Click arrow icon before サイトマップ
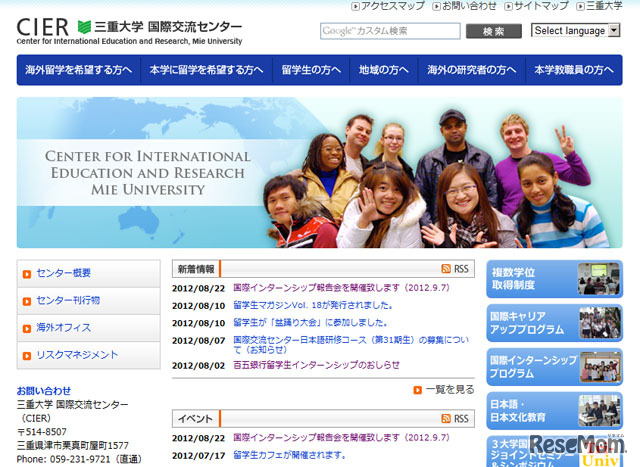The width and height of the screenshot is (640, 467). (x=509, y=6)
